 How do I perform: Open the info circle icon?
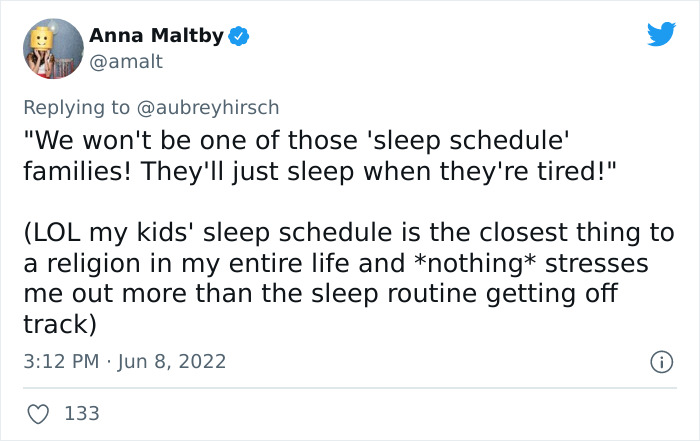[x=660, y=362]
